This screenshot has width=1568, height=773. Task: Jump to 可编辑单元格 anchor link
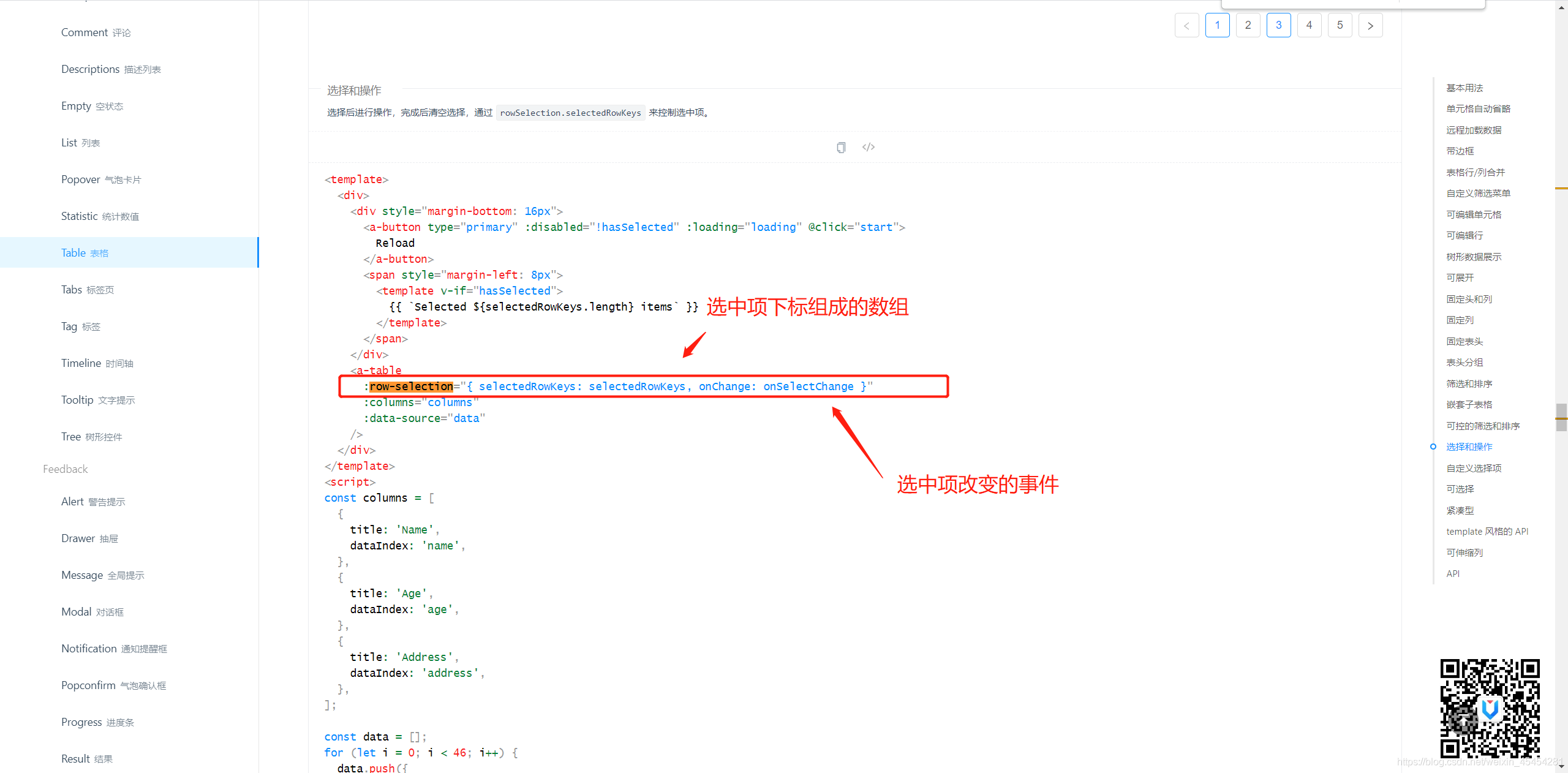click(x=1474, y=214)
